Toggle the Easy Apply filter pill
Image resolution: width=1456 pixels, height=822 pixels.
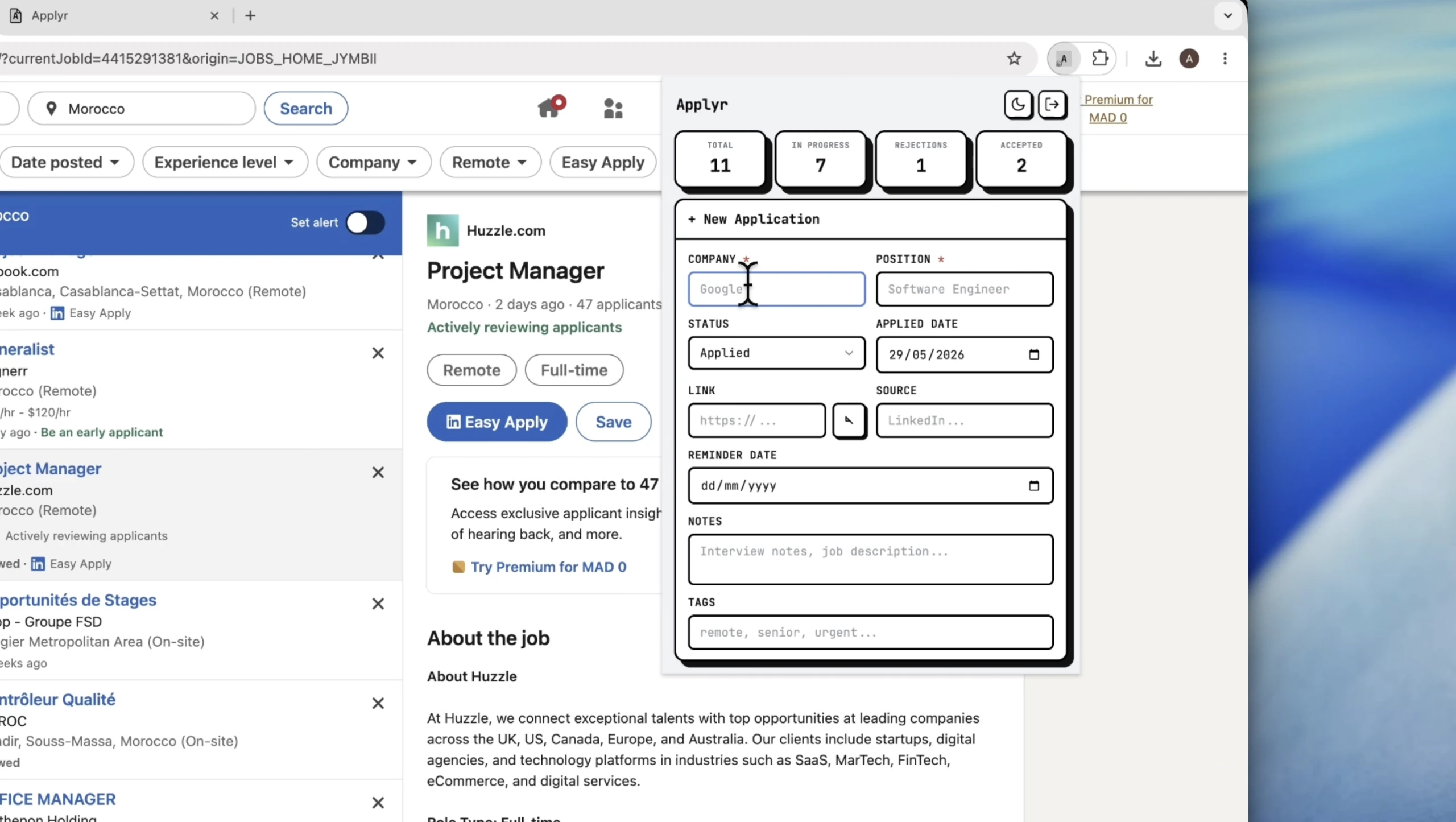pos(603,162)
